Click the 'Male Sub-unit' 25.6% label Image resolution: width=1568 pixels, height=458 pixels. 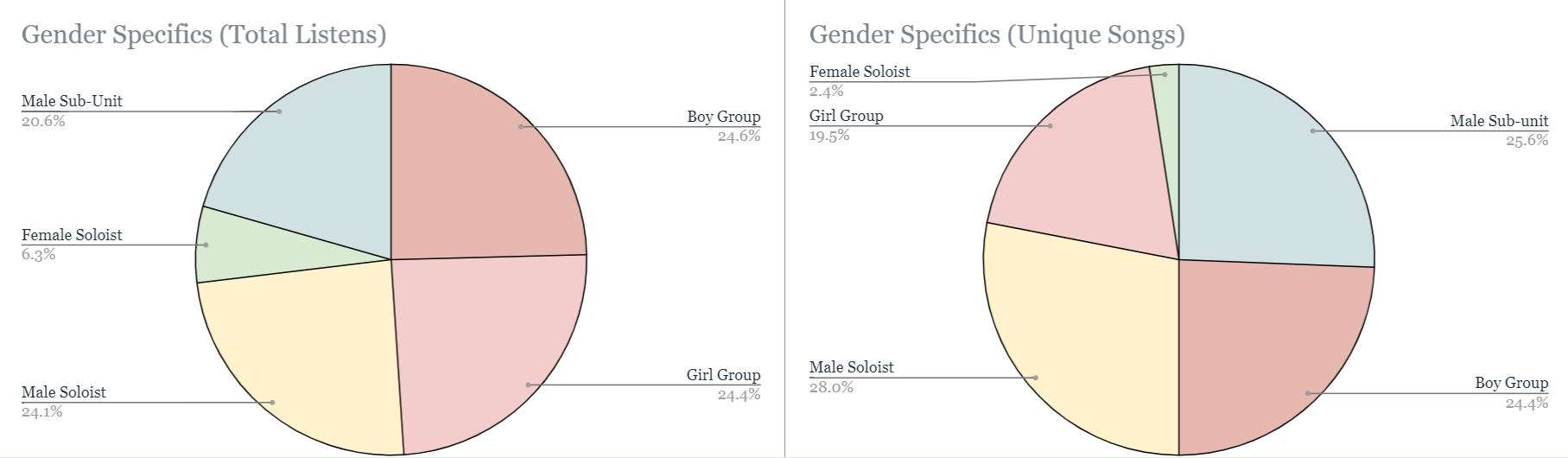[x=1499, y=130]
